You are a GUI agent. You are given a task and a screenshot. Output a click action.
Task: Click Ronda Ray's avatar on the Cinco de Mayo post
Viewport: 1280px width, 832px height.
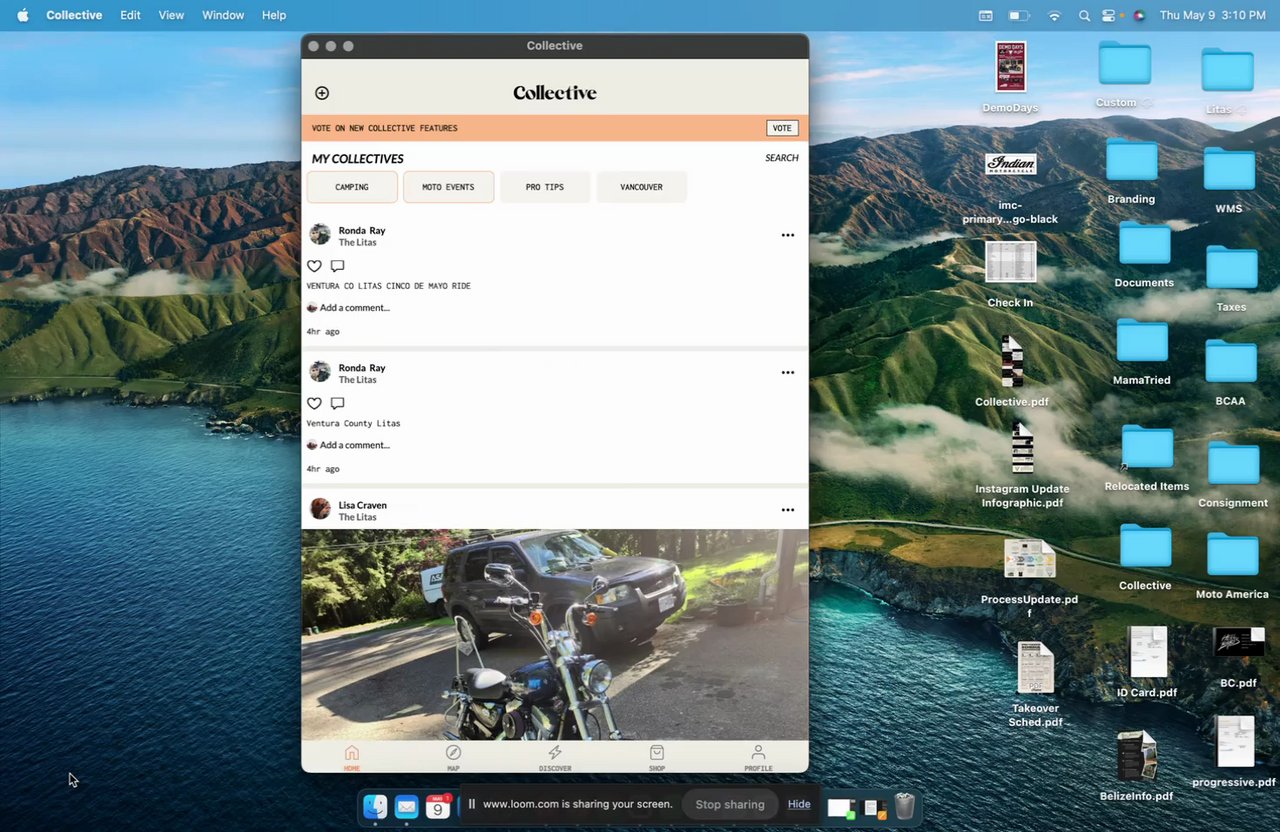[320, 234]
